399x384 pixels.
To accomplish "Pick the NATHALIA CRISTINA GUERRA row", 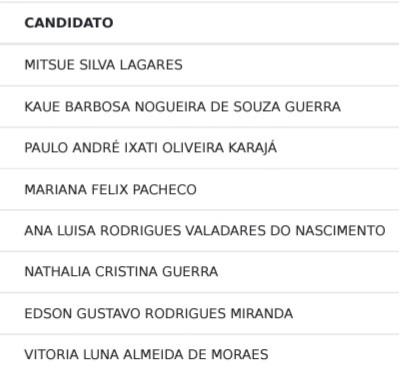I will tap(199, 272).
